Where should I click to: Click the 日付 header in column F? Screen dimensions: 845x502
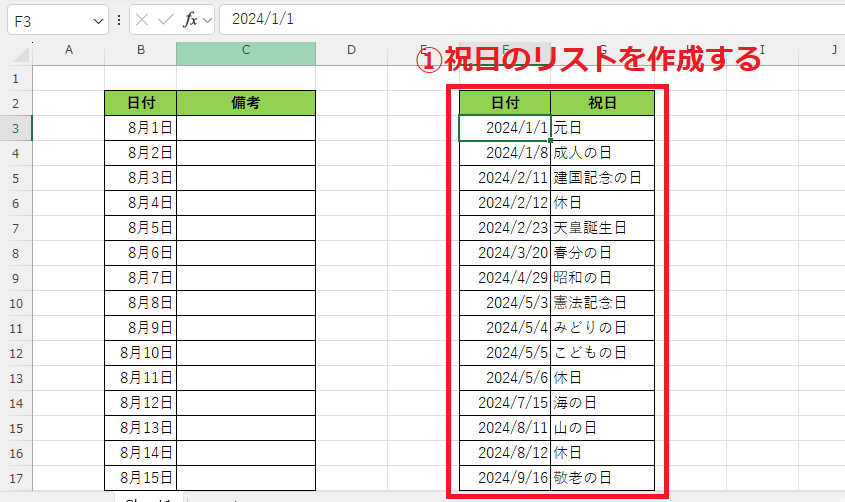pos(505,103)
